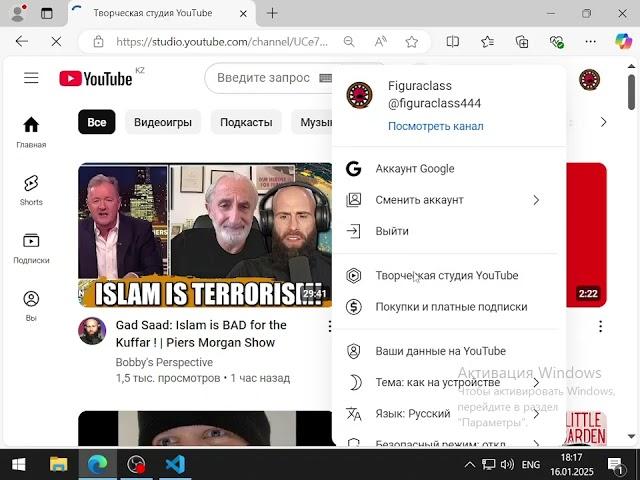Image resolution: width=640 pixels, height=480 pixels.
Task: Select the Видеоигры filter chip
Action: (x=163, y=122)
